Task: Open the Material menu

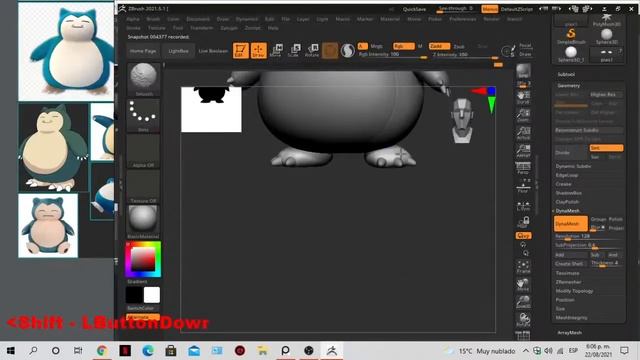Action: (390, 19)
